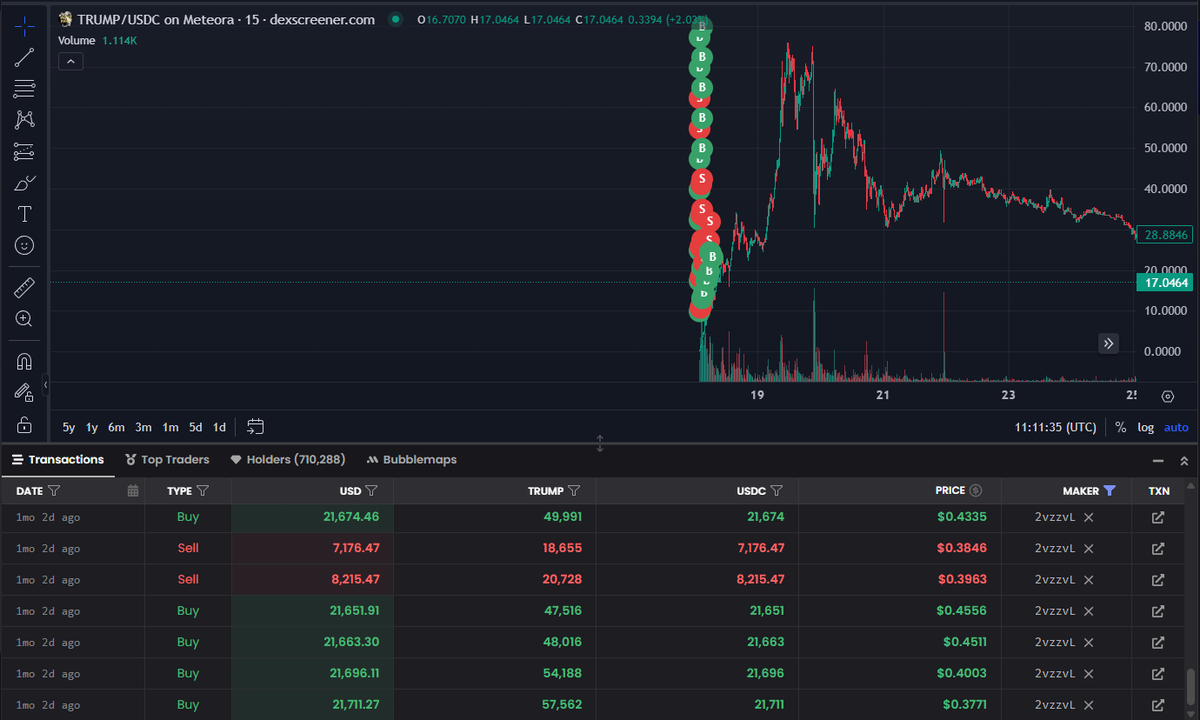Set chart range to 6m
This screenshot has height=720, width=1200.
tap(116, 427)
